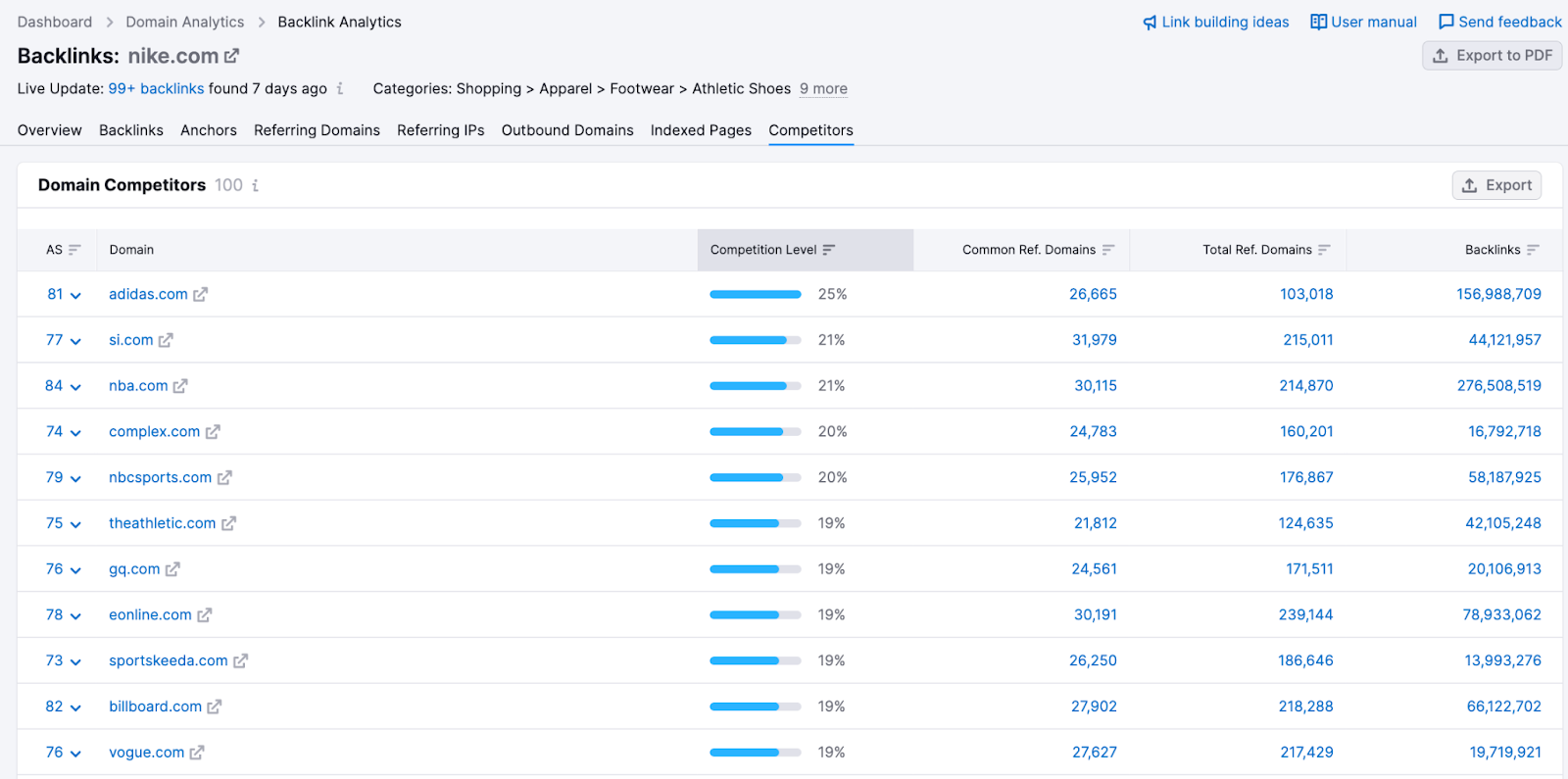1568x779 pixels.
Task: Click the 9 more categories link
Action: coord(823,88)
